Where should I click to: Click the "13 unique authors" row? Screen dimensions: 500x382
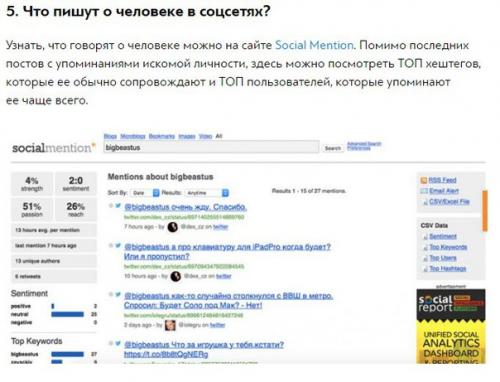coord(54,261)
